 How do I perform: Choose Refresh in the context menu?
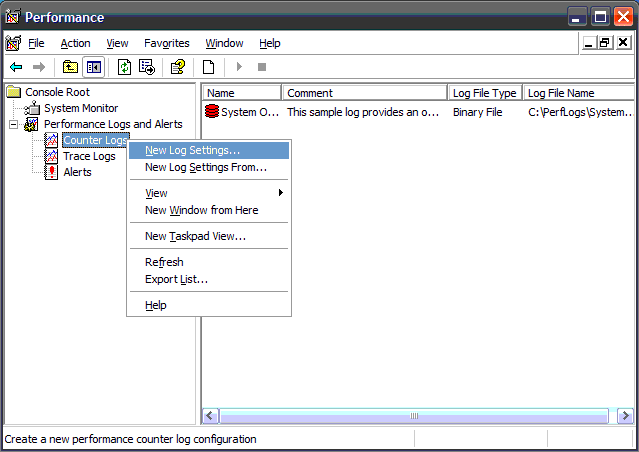click(209, 262)
